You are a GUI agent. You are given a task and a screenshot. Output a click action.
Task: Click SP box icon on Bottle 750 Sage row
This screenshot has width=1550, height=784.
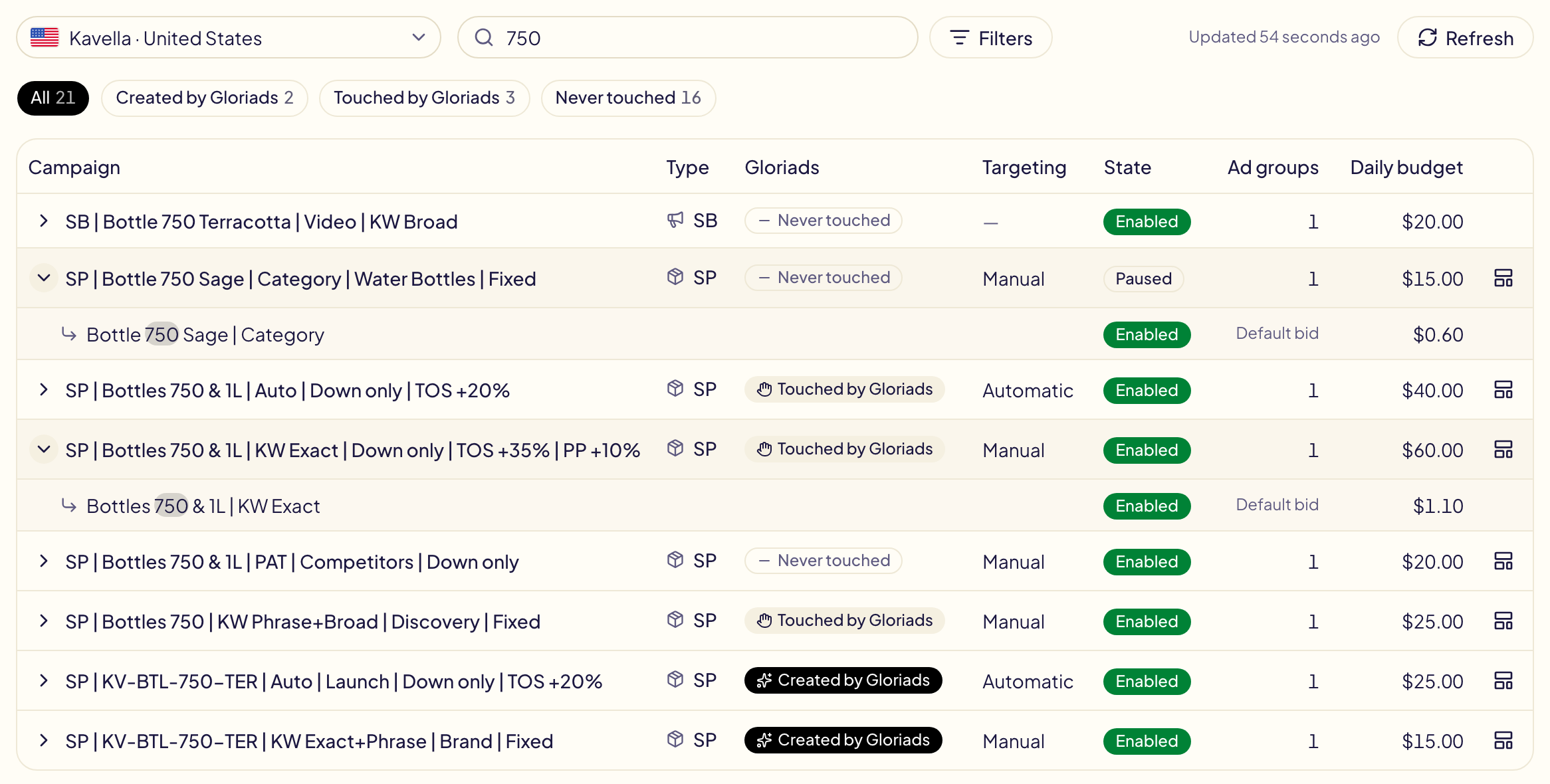(x=675, y=277)
